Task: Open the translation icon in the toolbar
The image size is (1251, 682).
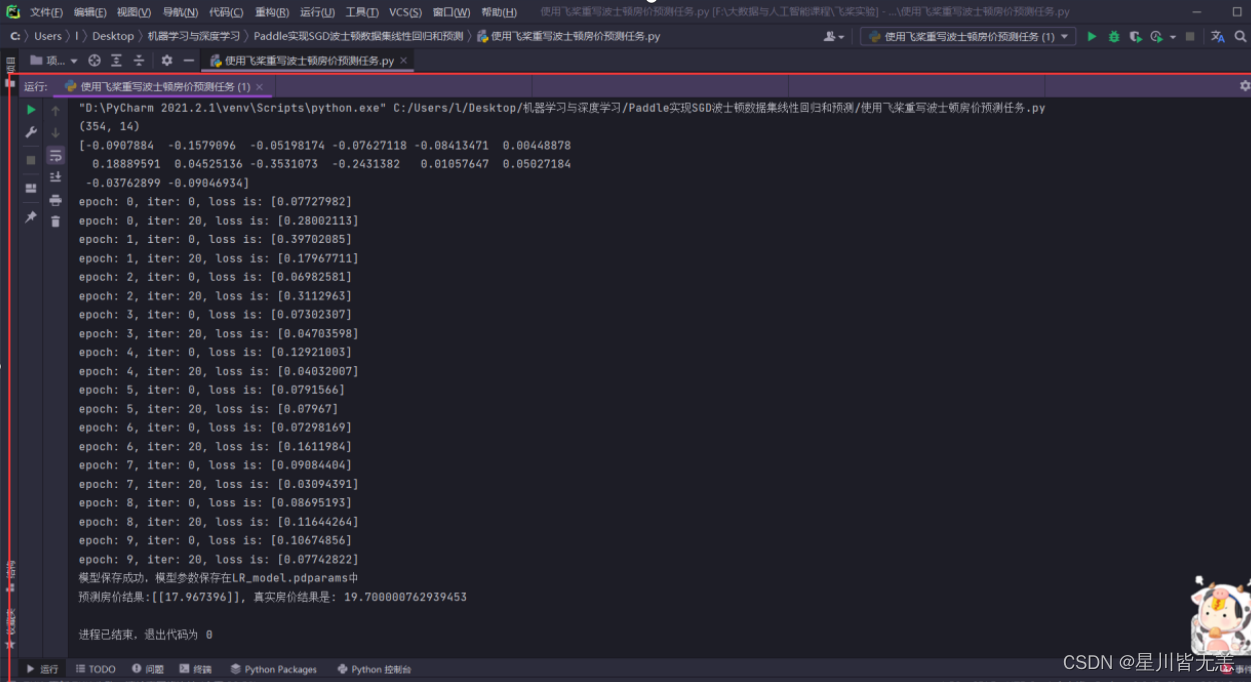Action: 1217,36
